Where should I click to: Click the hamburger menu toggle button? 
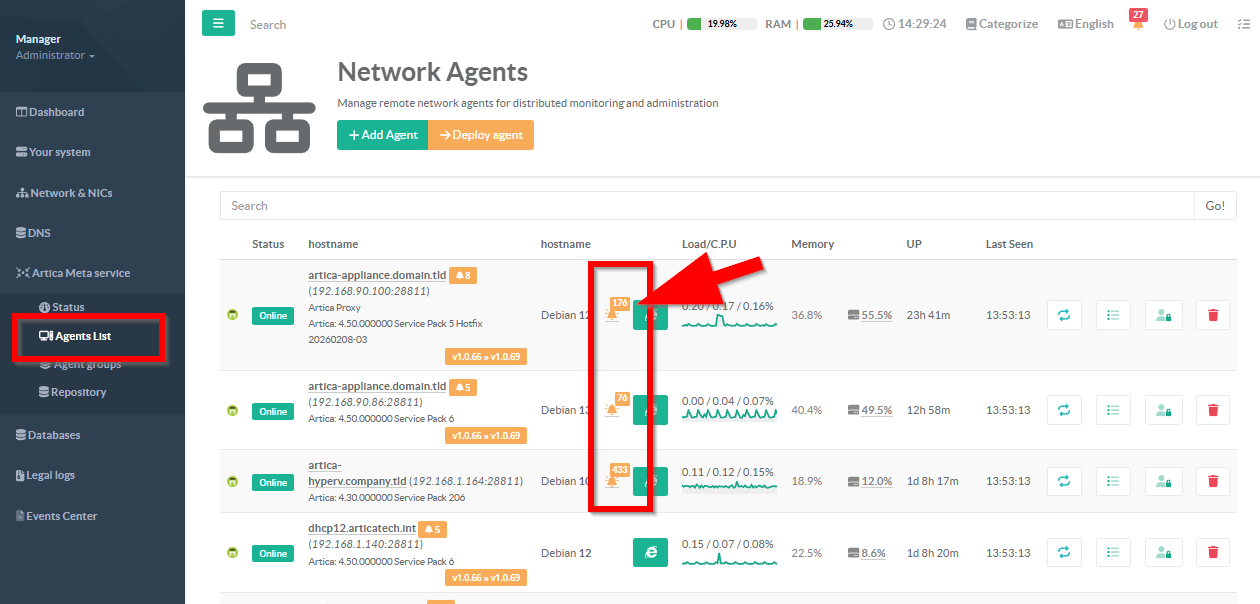point(218,23)
